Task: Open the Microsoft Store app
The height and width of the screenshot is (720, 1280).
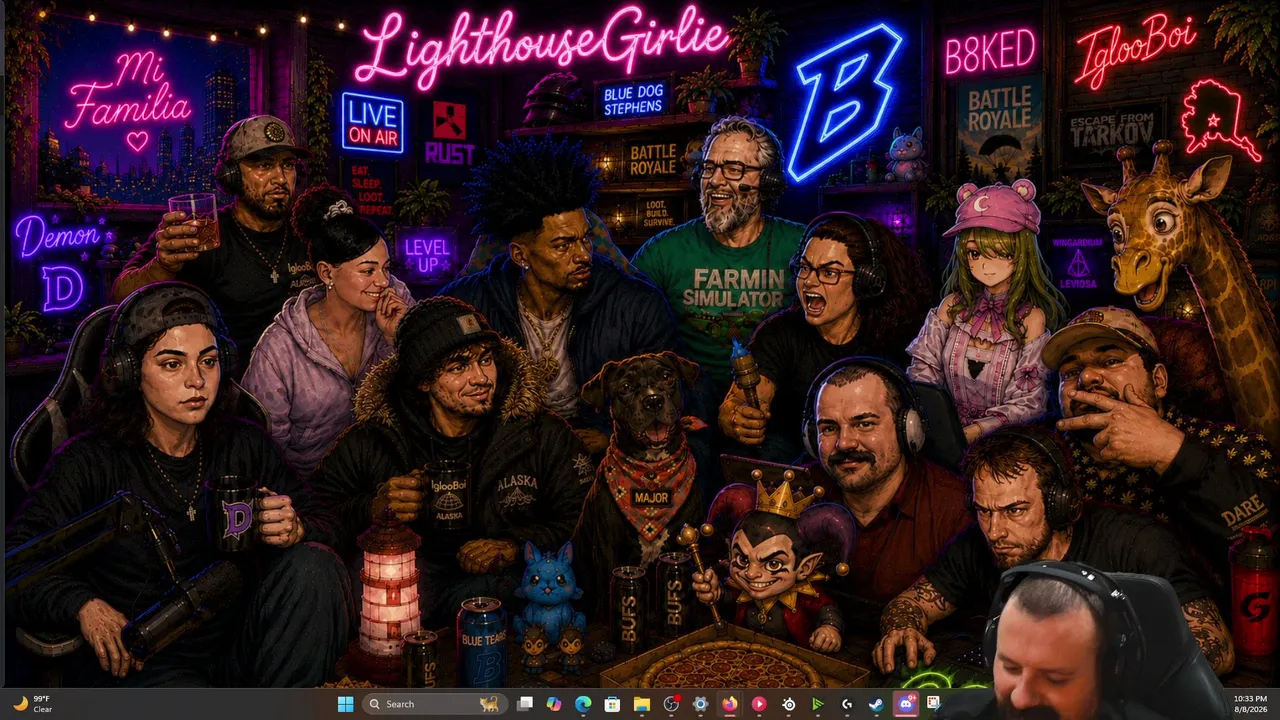Action: 612,704
